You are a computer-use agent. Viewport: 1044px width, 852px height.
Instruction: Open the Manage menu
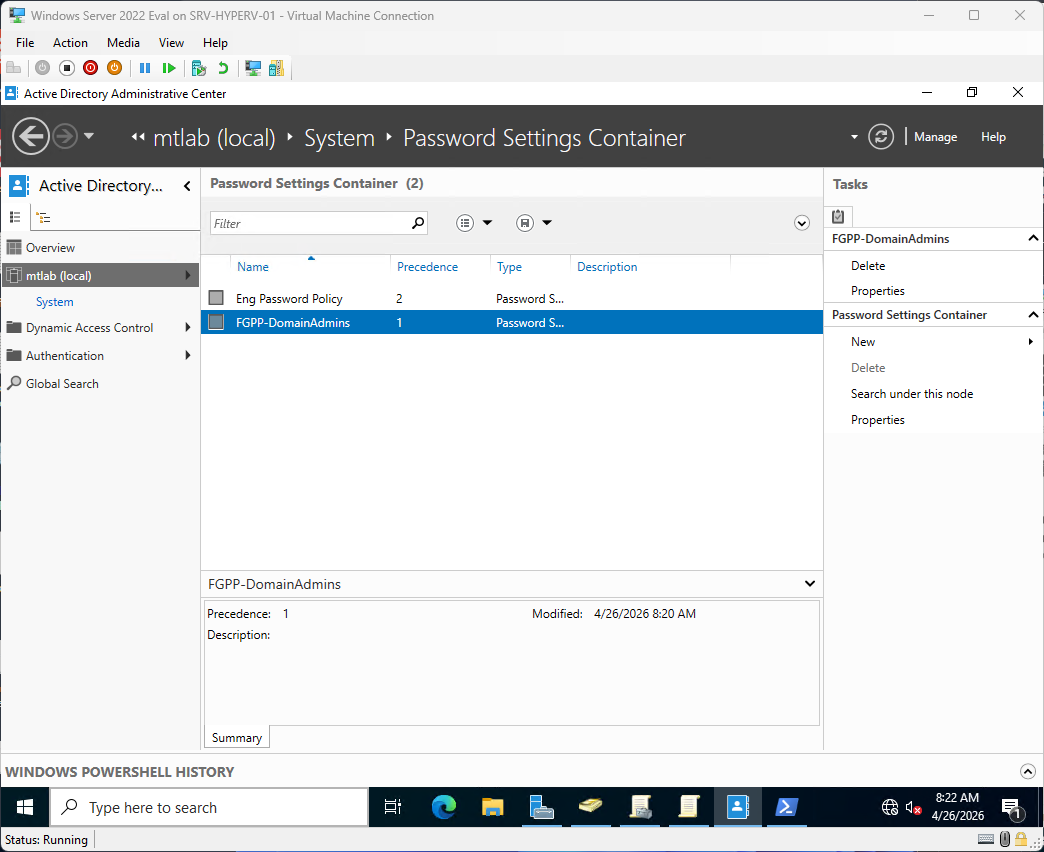pyautogui.click(x=935, y=136)
